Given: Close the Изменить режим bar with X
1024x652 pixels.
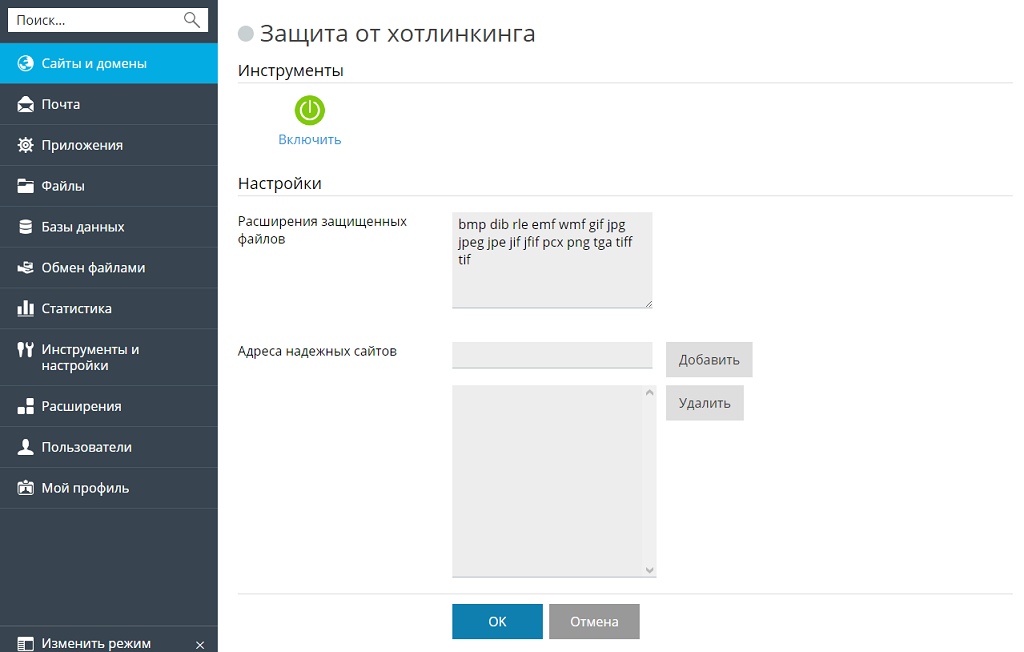Looking at the screenshot, I should click(200, 645).
